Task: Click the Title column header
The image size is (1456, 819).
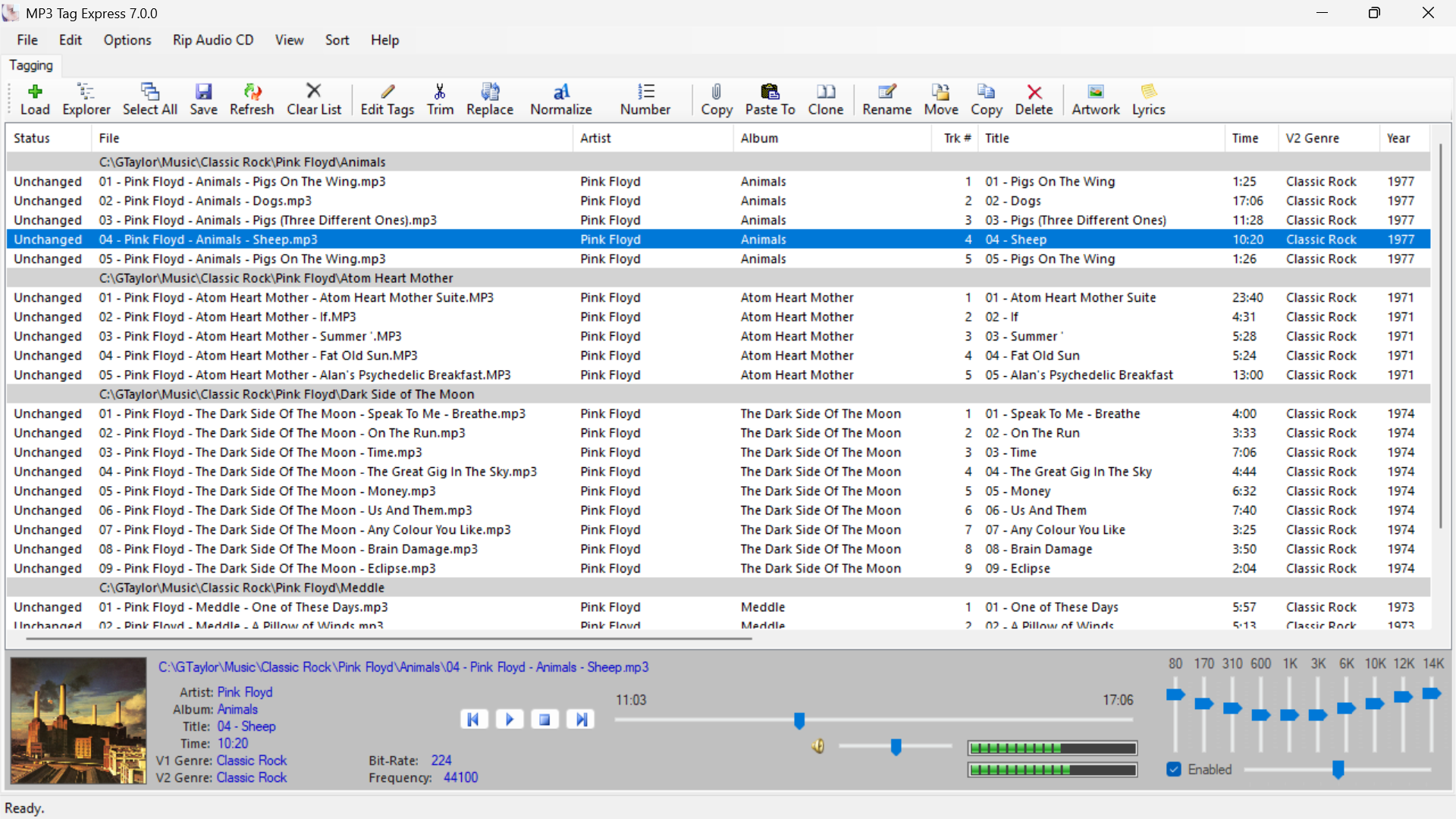Action: point(1101,138)
